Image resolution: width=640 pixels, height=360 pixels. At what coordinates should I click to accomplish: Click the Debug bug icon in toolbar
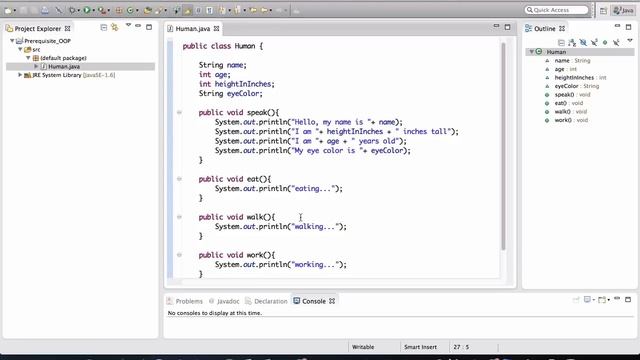(72, 10)
